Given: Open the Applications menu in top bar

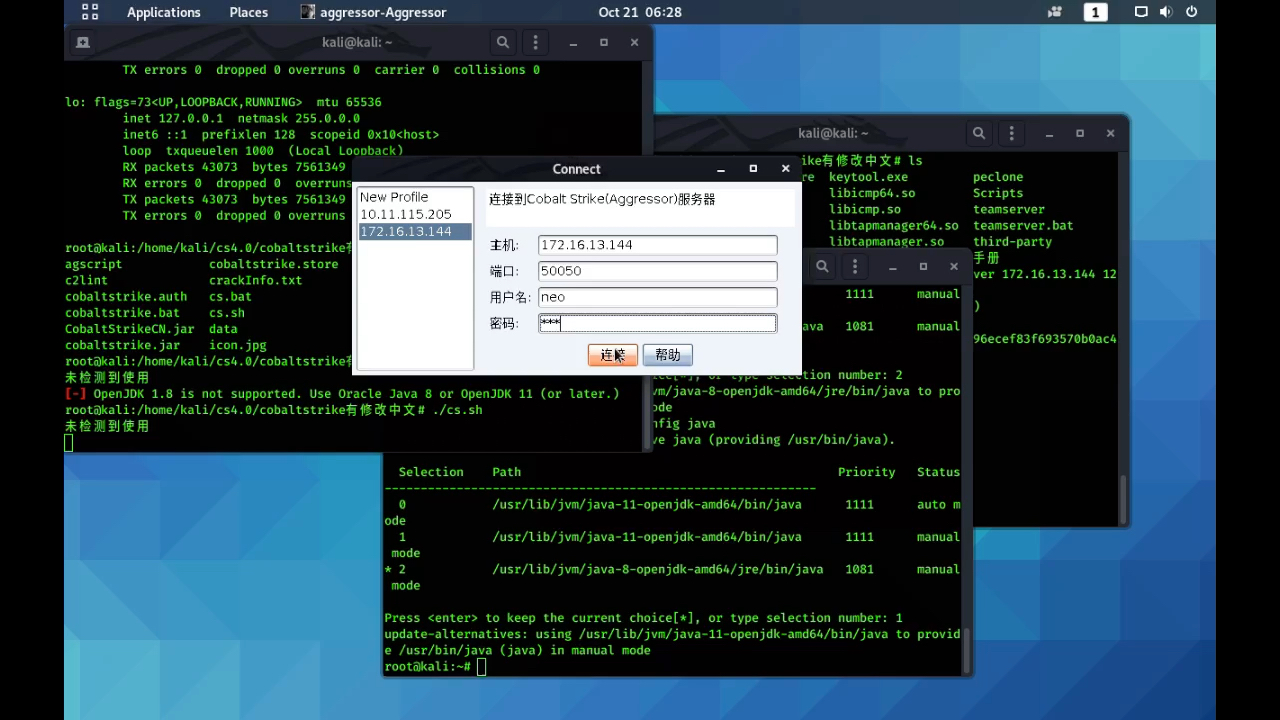Looking at the screenshot, I should click(164, 12).
